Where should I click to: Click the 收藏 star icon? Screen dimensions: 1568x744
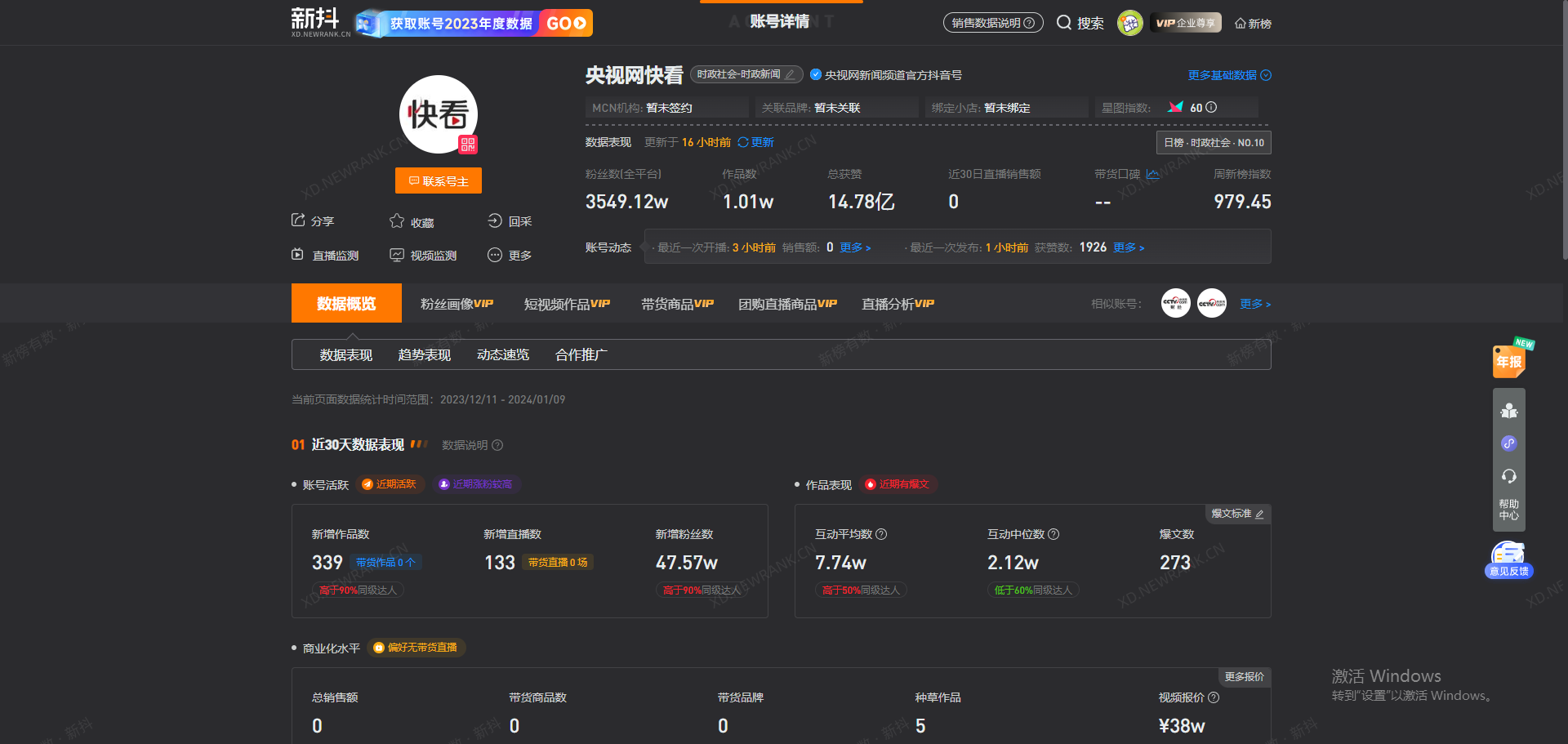(x=397, y=221)
